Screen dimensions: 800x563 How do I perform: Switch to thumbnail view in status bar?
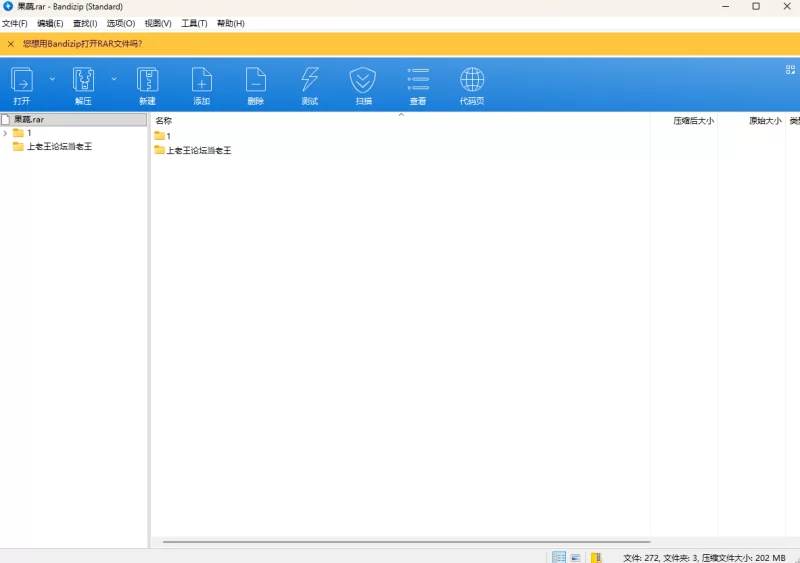click(576, 557)
